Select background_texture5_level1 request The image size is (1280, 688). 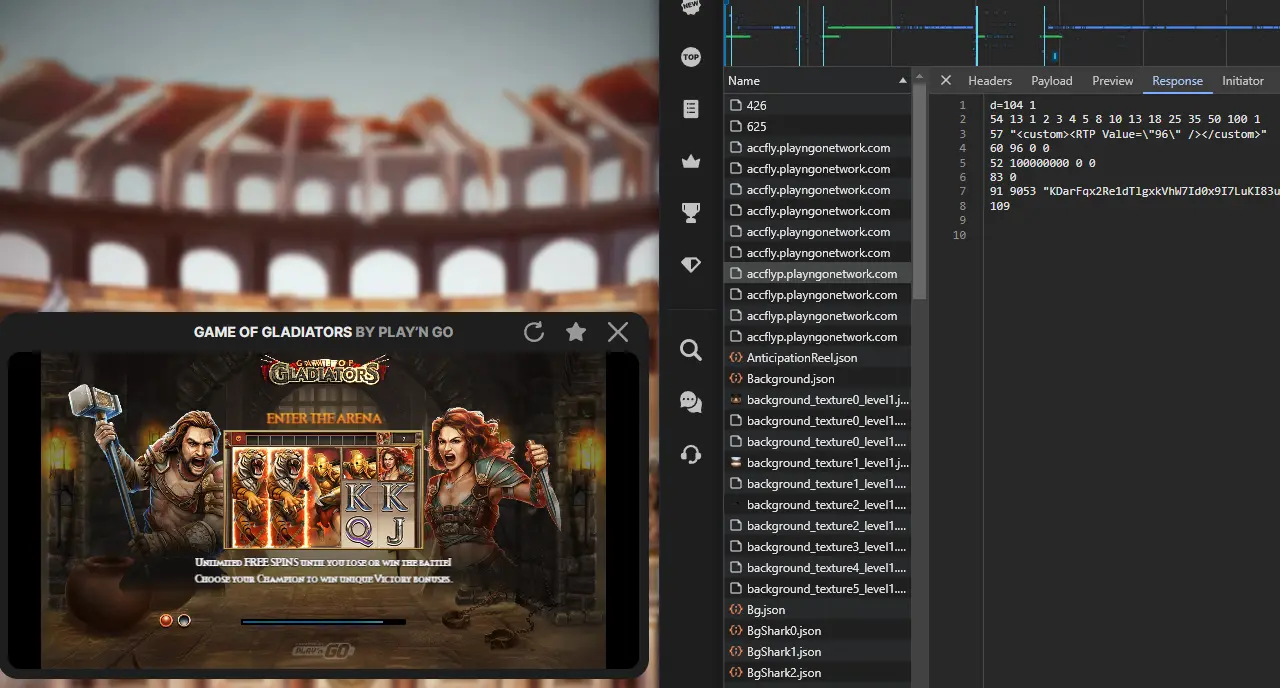pyautogui.click(x=817, y=588)
